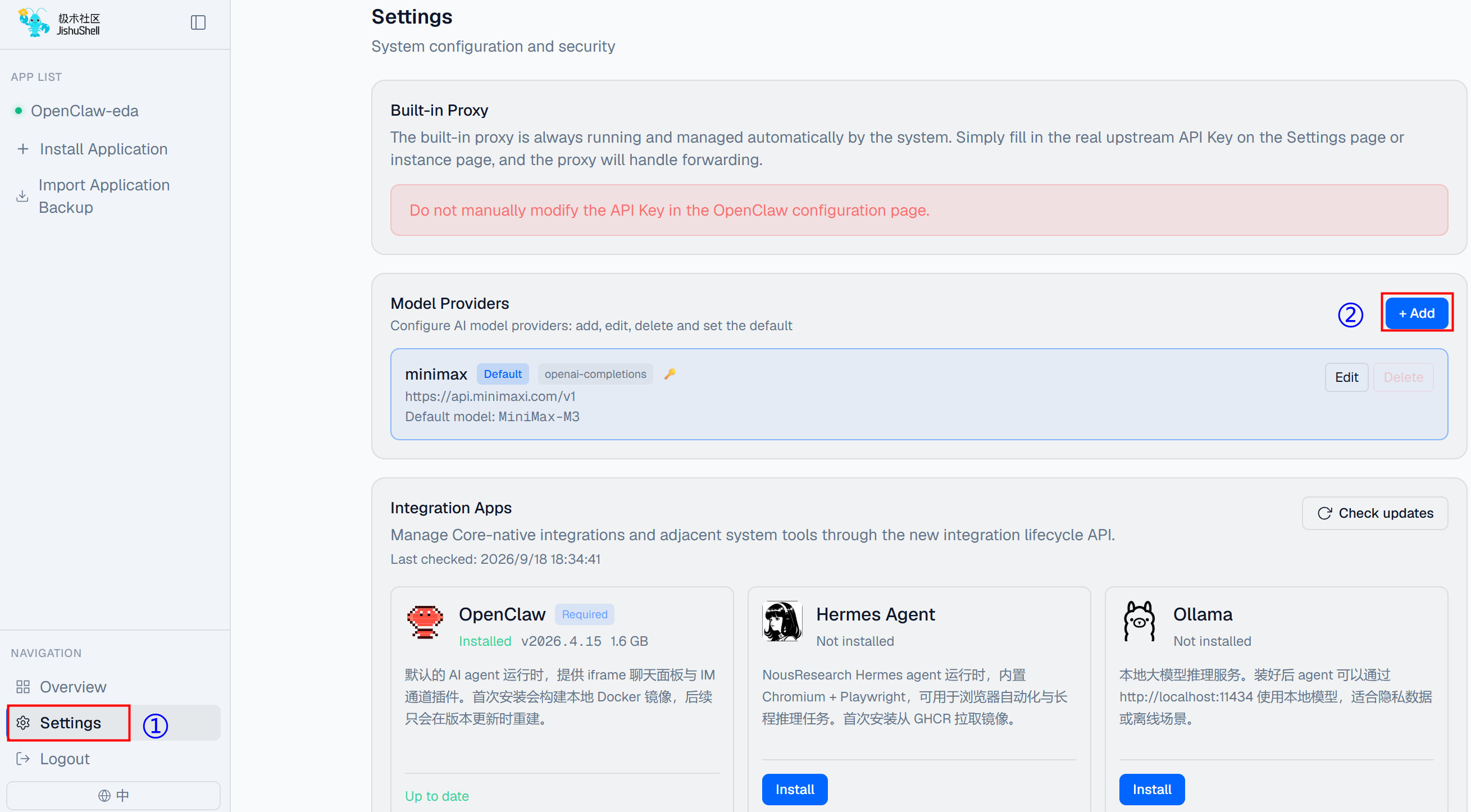Click the OpenClaw red crab icon
1471x812 pixels.
(425, 622)
